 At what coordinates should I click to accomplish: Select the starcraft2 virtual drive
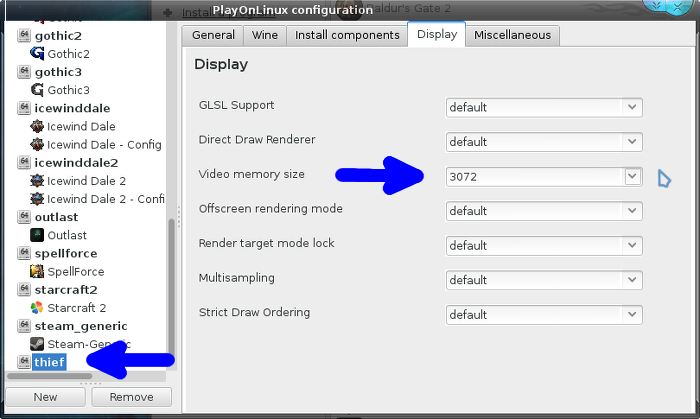(x=66, y=290)
